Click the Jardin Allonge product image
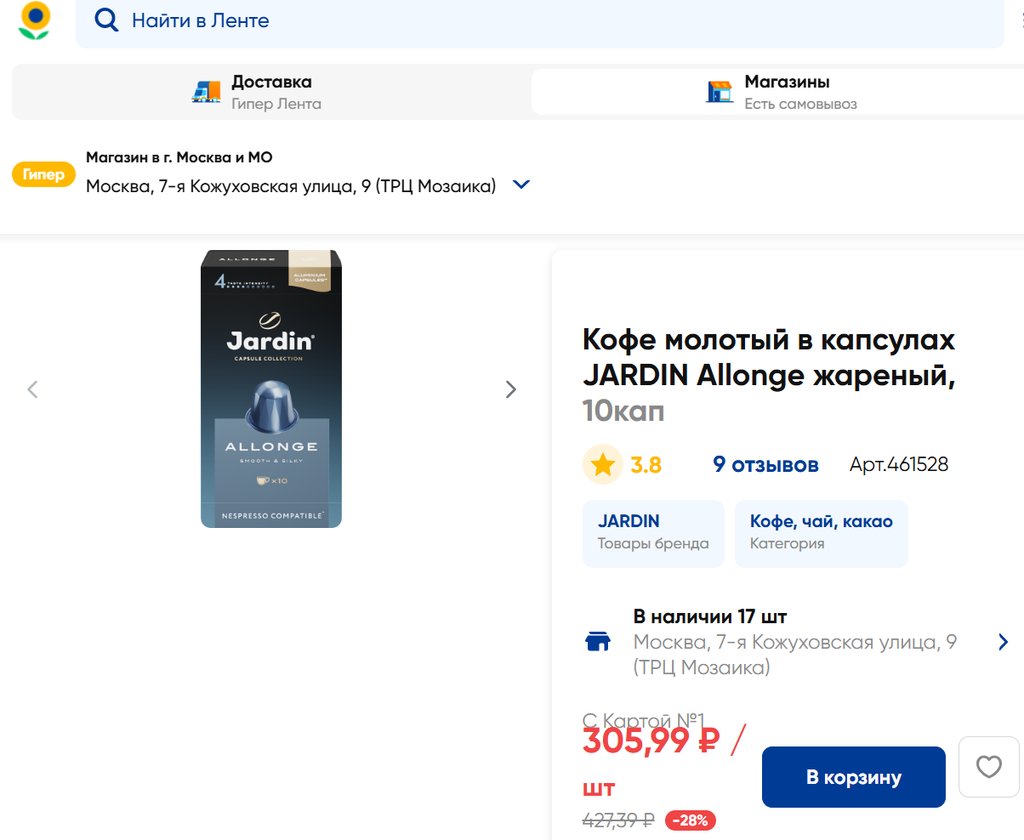1024x840 pixels. [271, 389]
